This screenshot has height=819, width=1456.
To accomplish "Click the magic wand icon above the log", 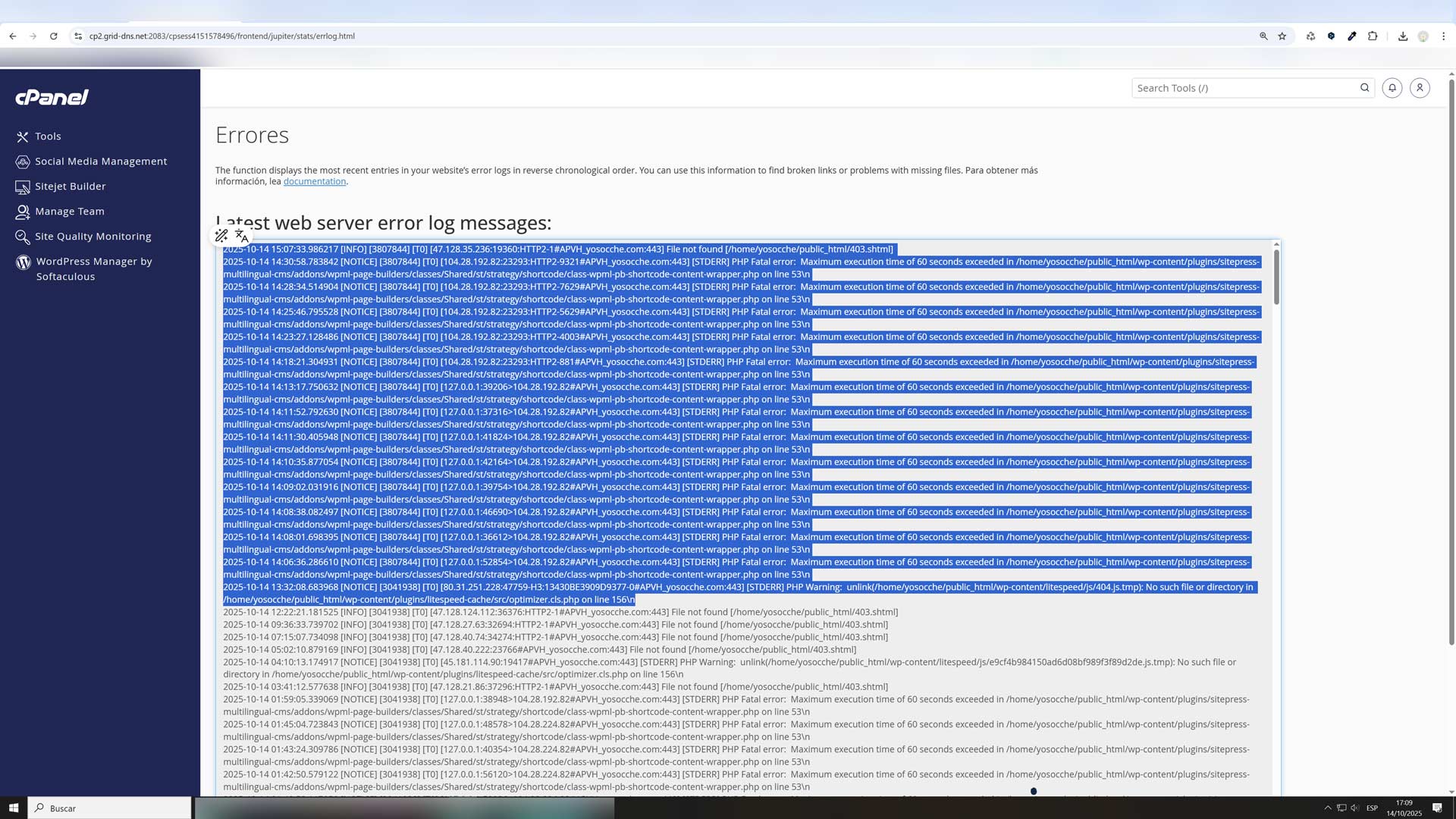I will [x=221, y=236].
